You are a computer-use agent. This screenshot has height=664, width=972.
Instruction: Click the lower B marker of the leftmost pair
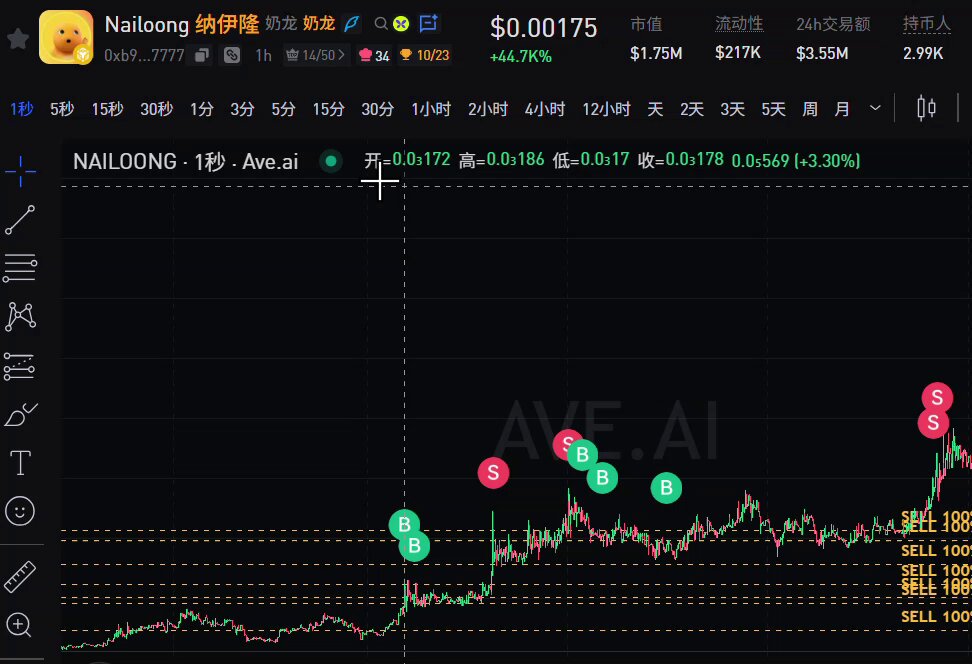coord(414,546)
